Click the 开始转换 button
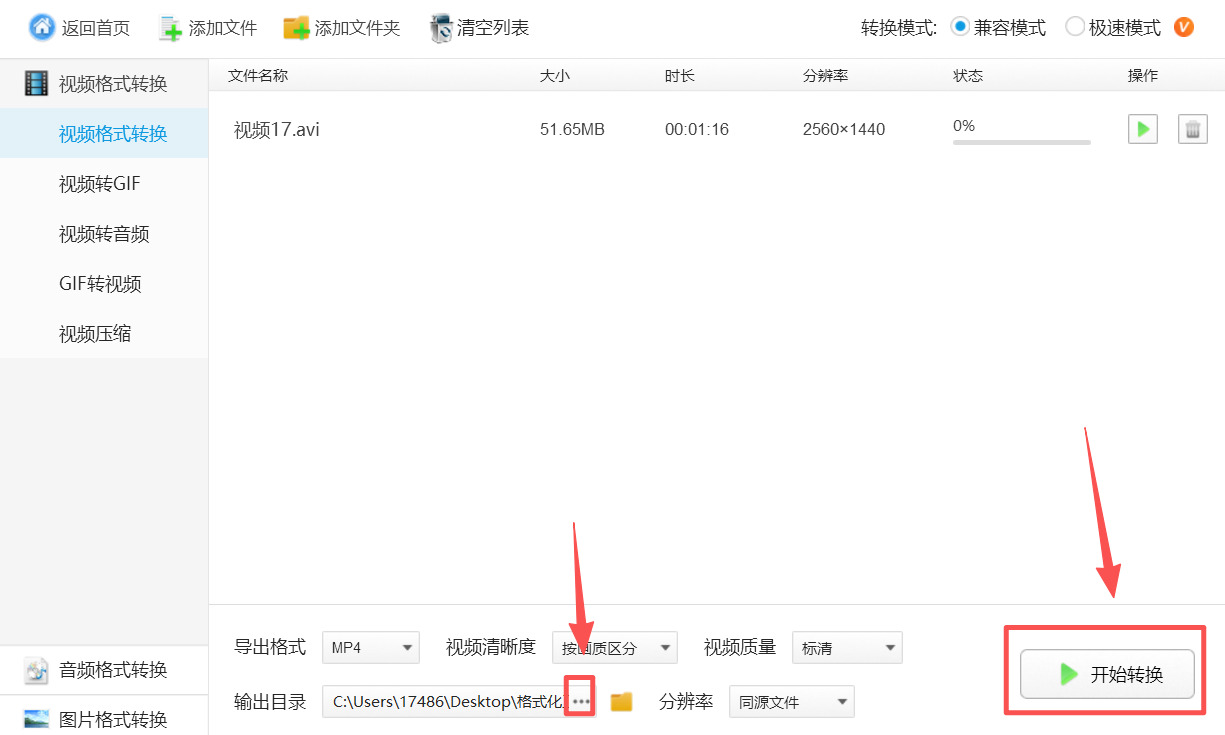This screenshot has height=735, width=1225. point(1107,674)
